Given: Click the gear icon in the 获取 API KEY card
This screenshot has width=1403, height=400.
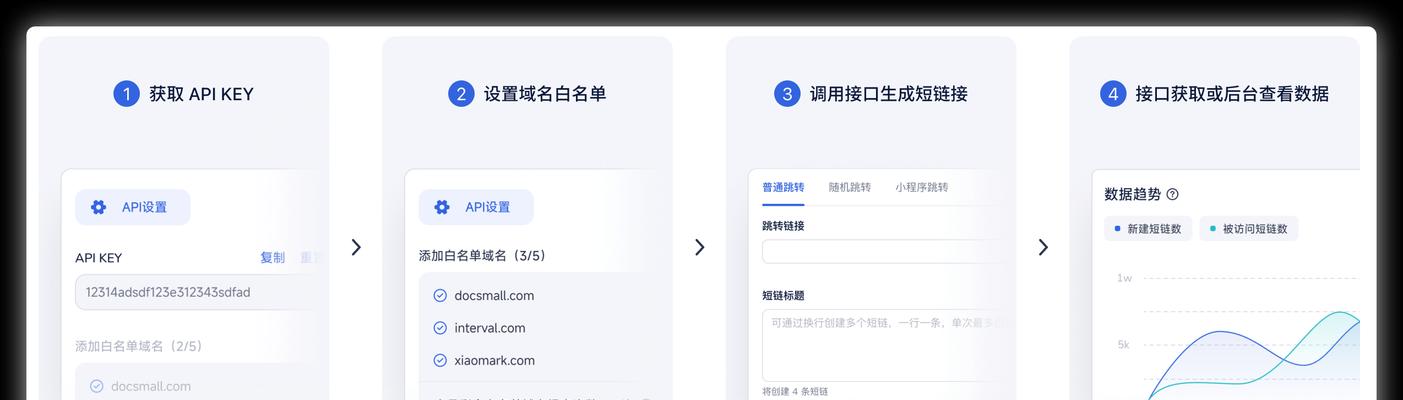Looking at the screenshot, I should (x=98, y=207).
